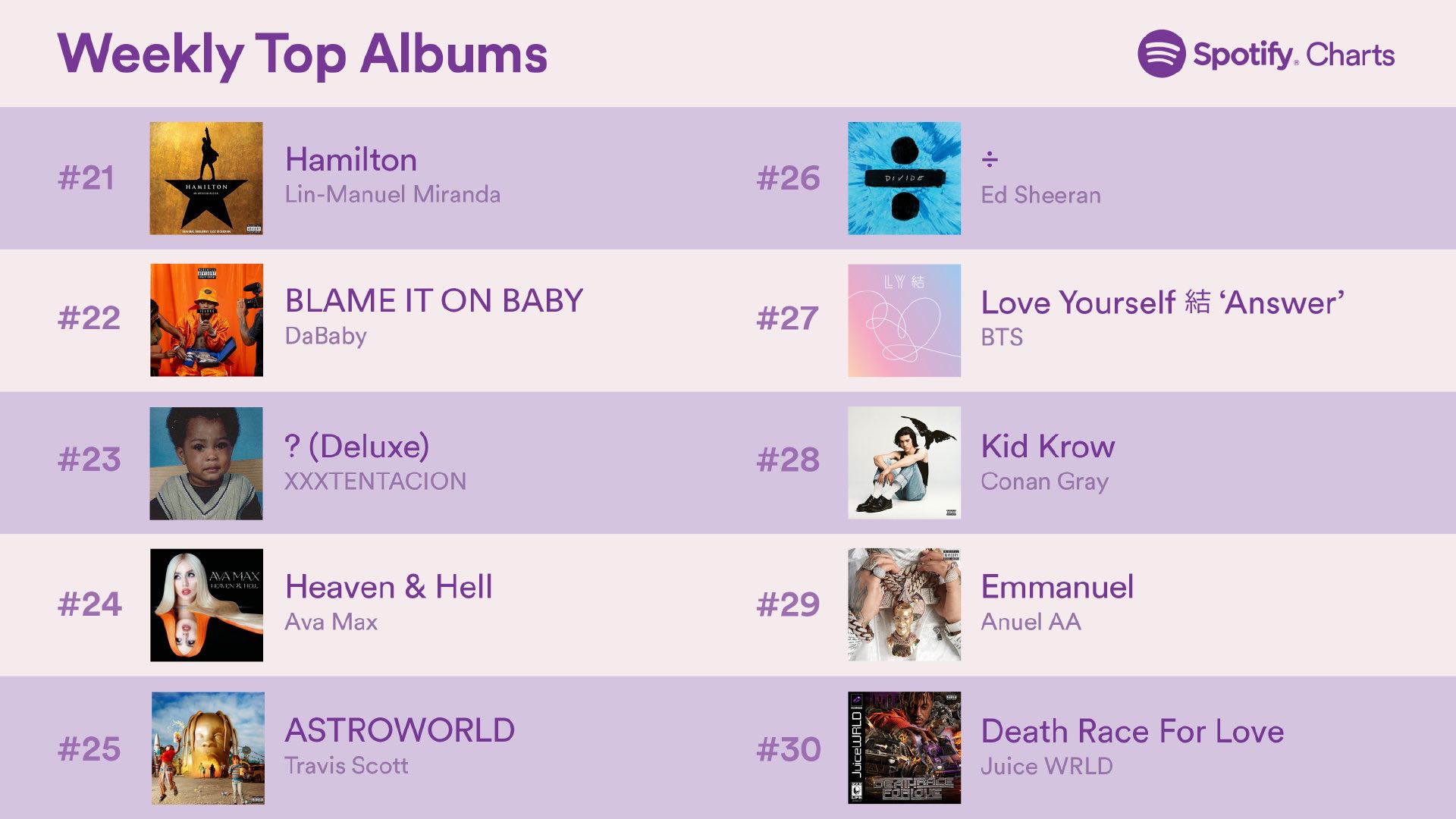Click the Travis Scott artist name
This screenshot has height=819, width=1456.
[347, 766]
